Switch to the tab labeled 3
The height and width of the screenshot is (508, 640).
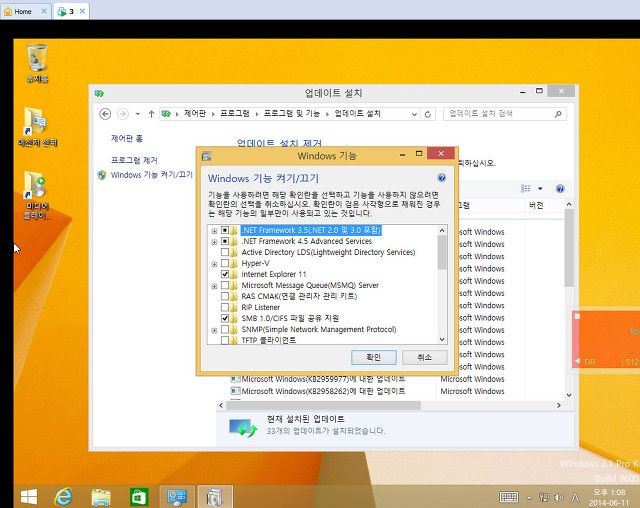point(71,11)
